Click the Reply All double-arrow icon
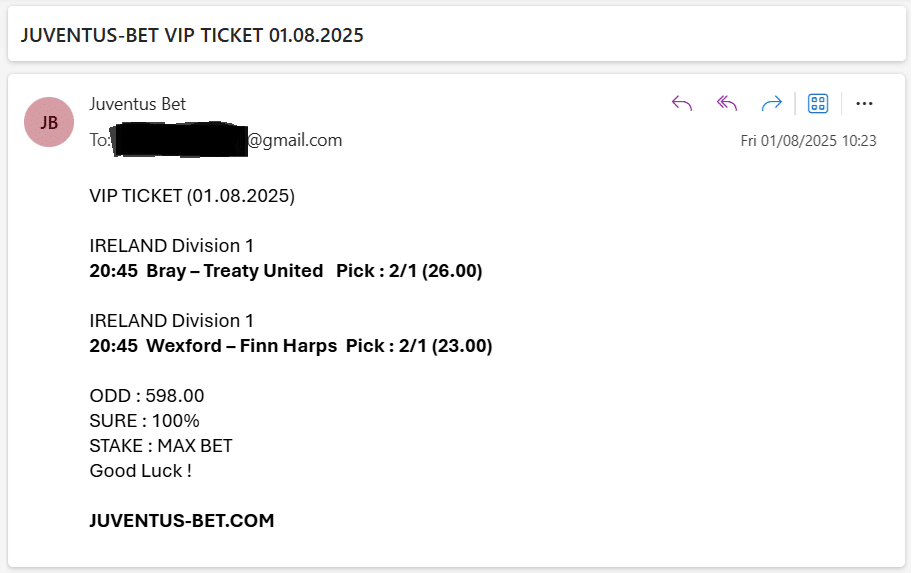915x573 pixels. tap(727, 104)
